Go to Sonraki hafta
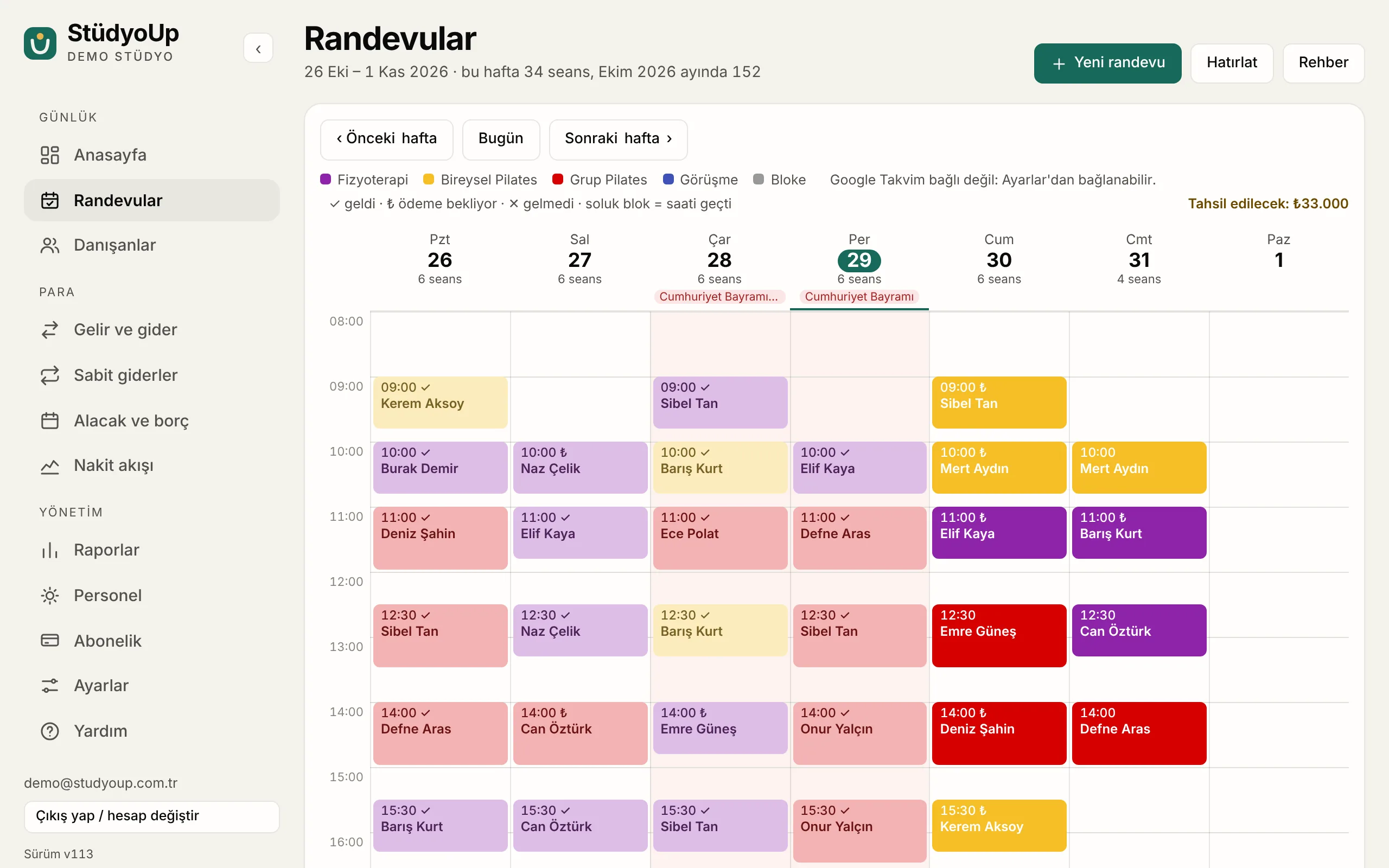1389x868 pixels. coord(618,139)
